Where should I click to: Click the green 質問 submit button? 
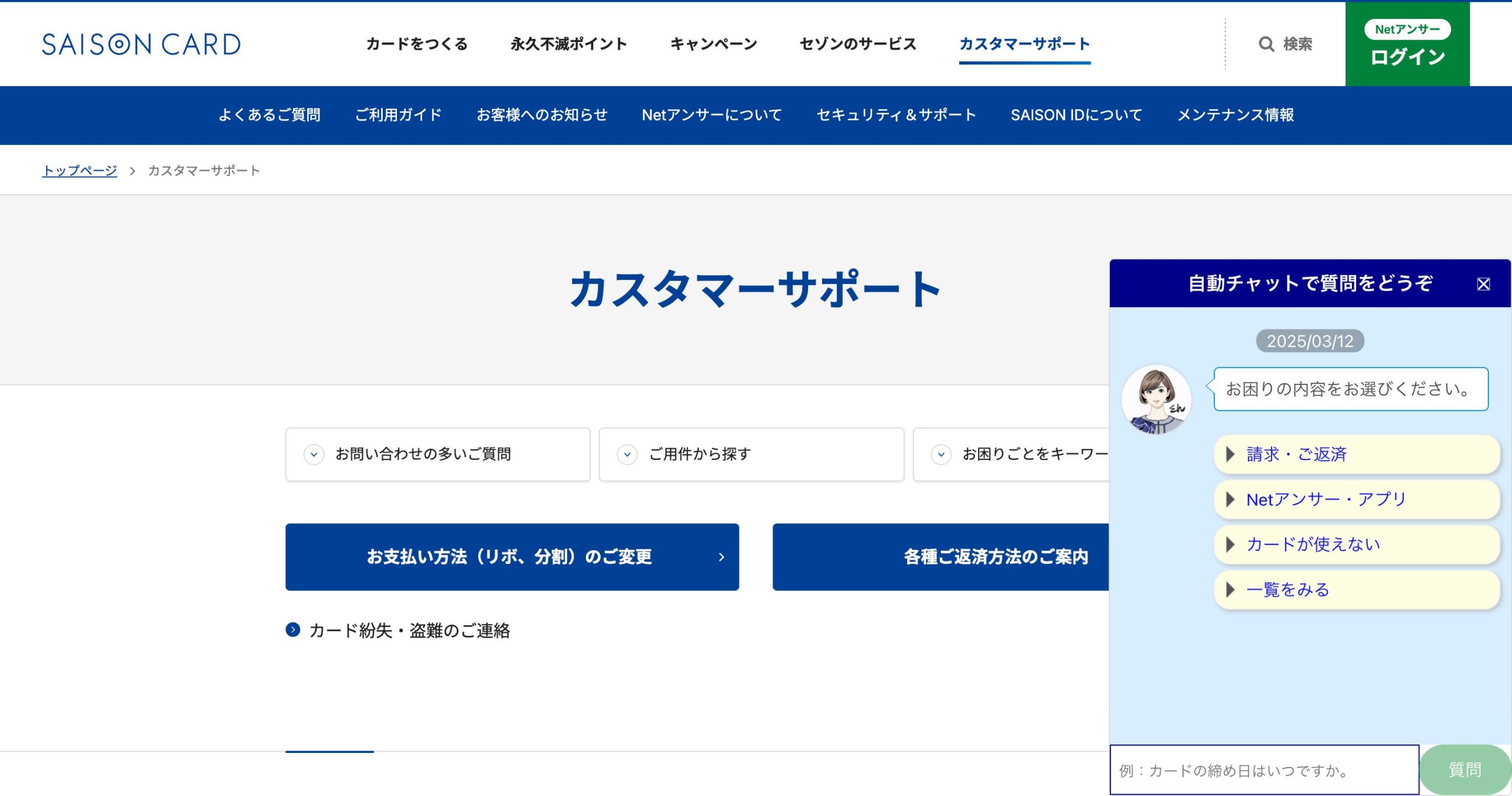[1465, 770]
